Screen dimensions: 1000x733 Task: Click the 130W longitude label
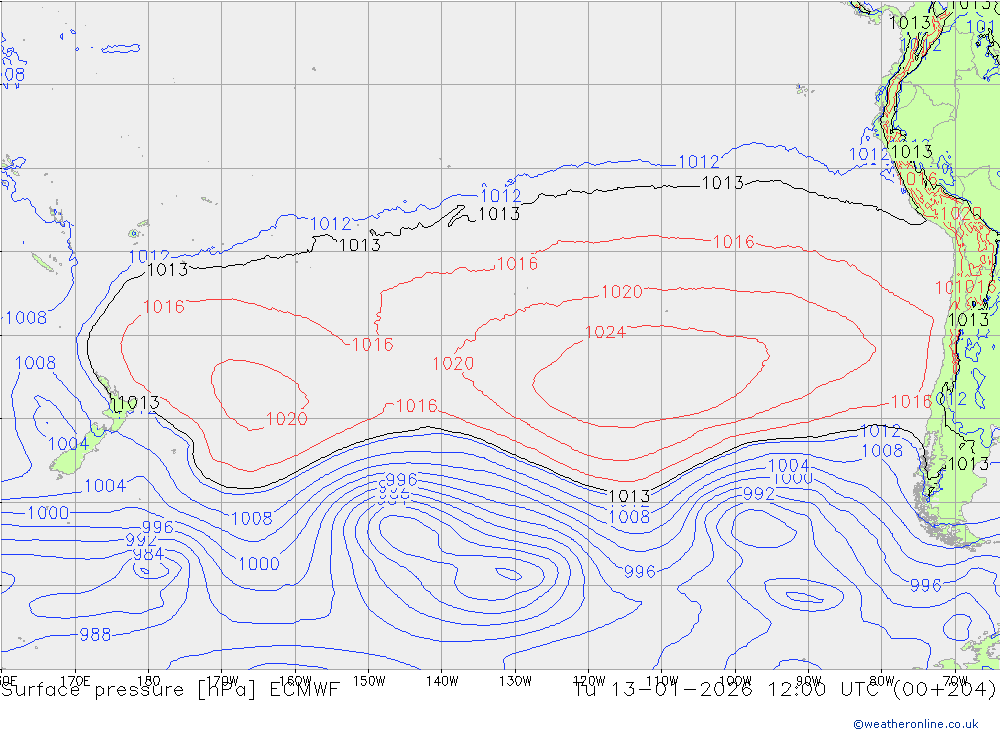[515, 681]
